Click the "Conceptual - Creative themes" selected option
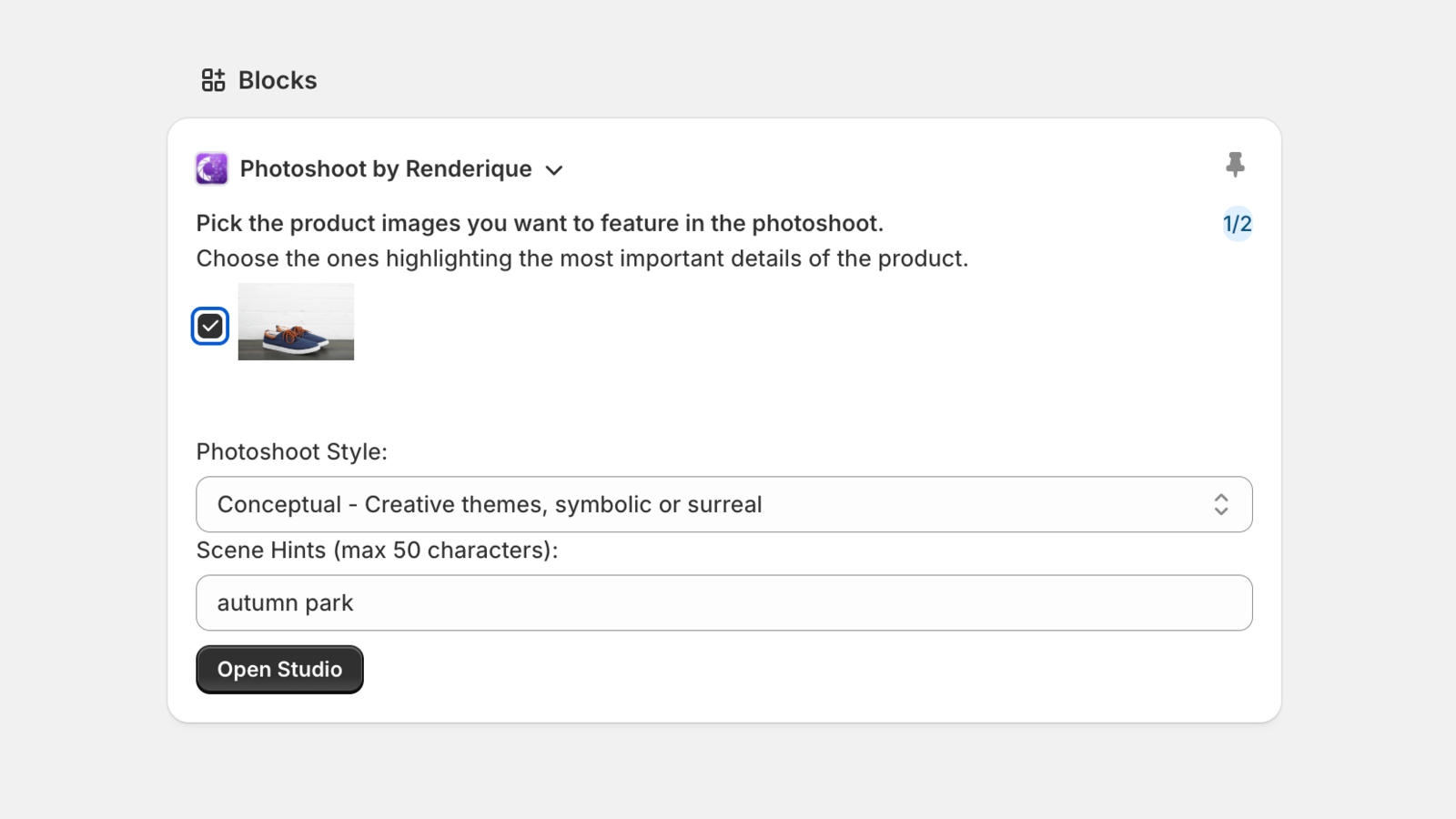The image size is (1456, 819). tap(490, 505)
